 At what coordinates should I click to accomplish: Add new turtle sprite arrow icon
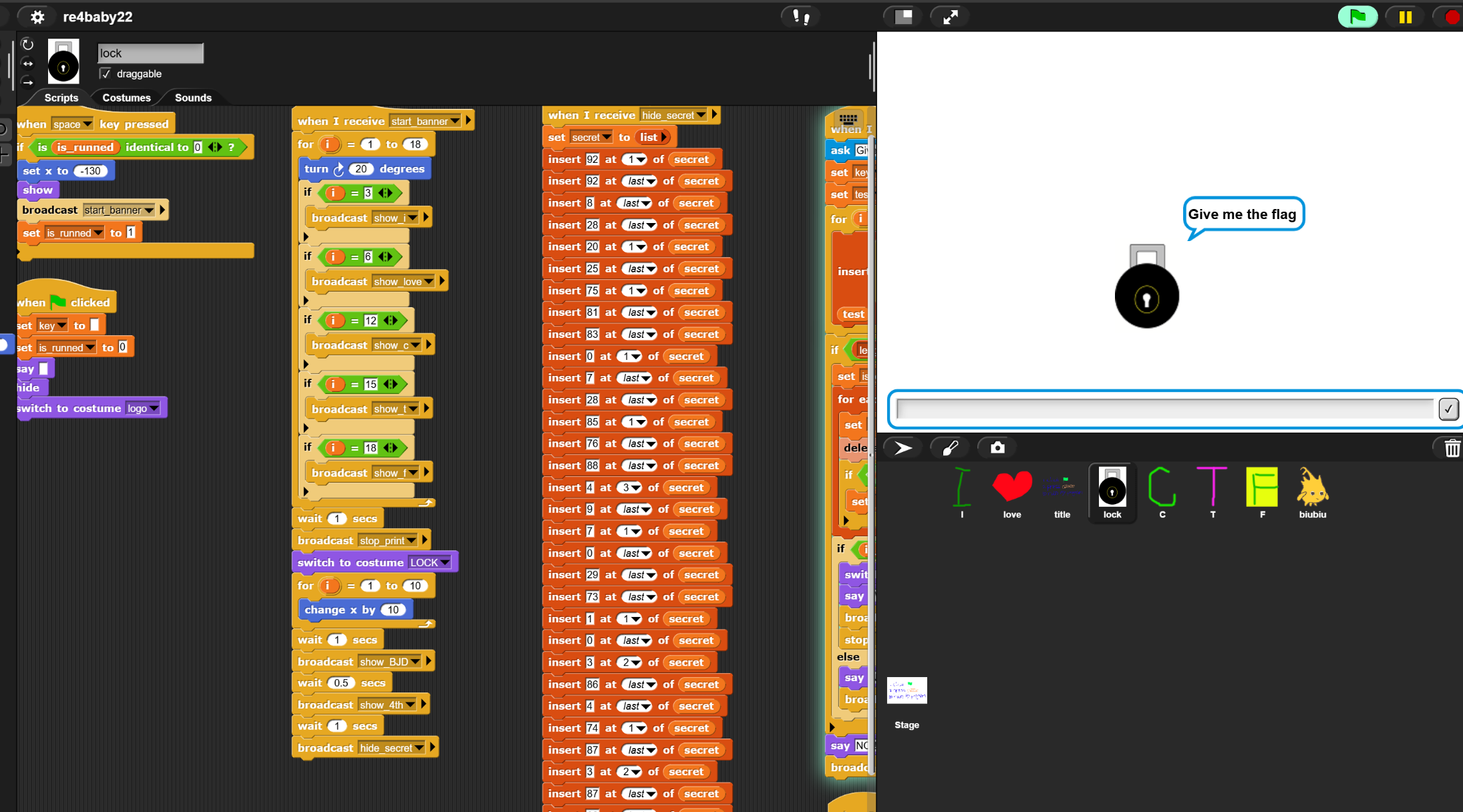click(x=903, y=447)
